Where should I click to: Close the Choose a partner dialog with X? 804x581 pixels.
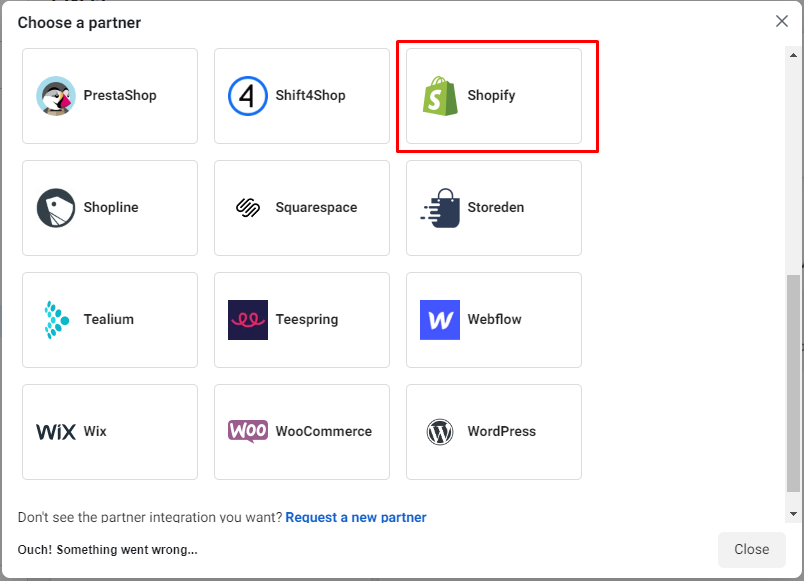pos(781,21)
